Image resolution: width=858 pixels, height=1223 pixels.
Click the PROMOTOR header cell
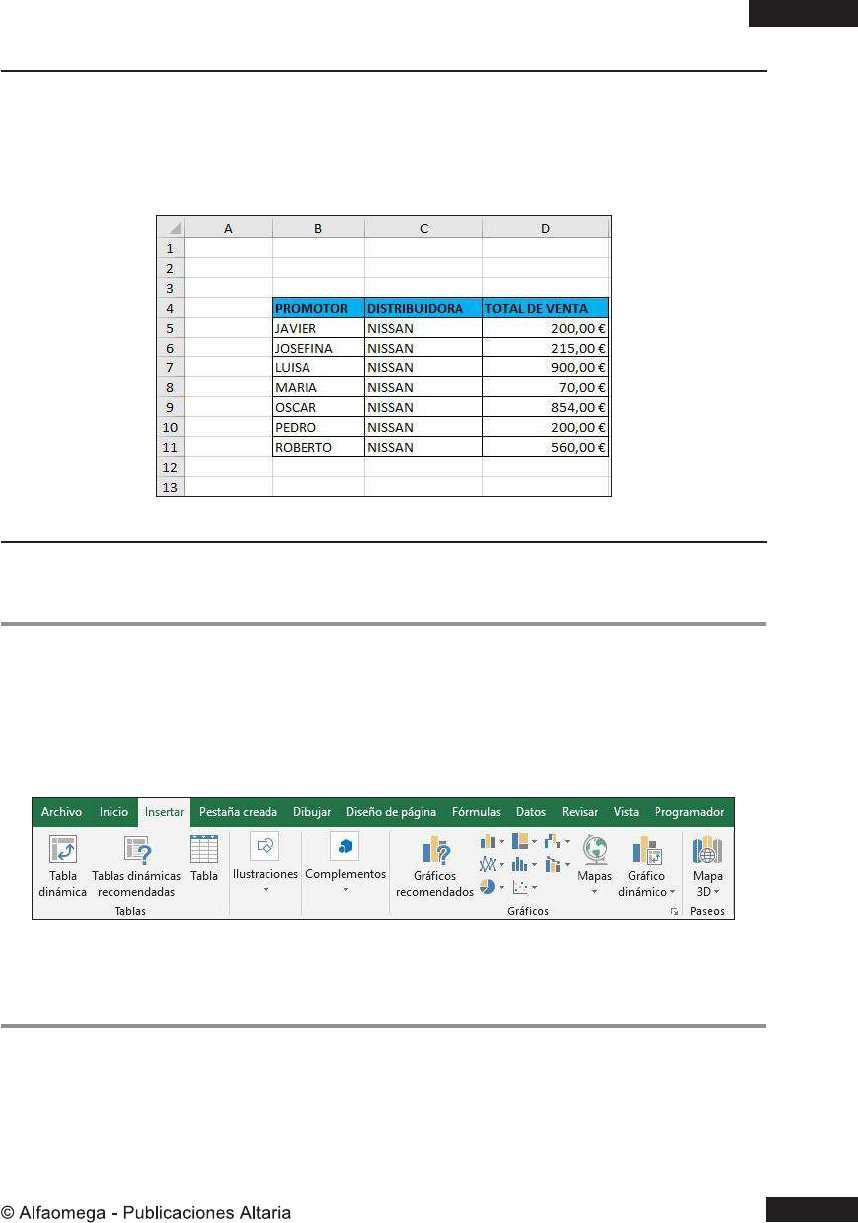(x=318, y=308)
